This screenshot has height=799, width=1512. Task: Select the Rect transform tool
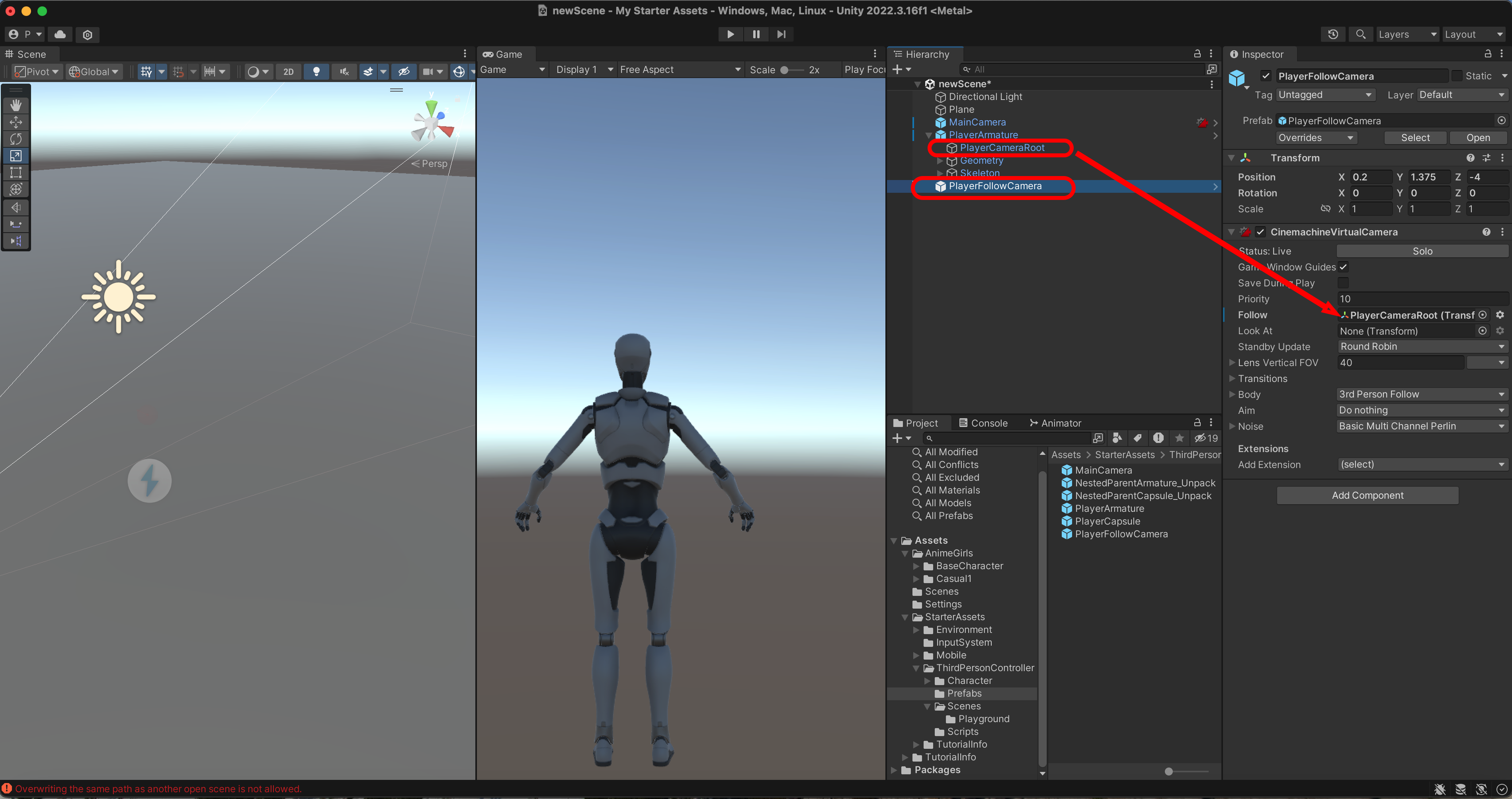tap(16, 172)
